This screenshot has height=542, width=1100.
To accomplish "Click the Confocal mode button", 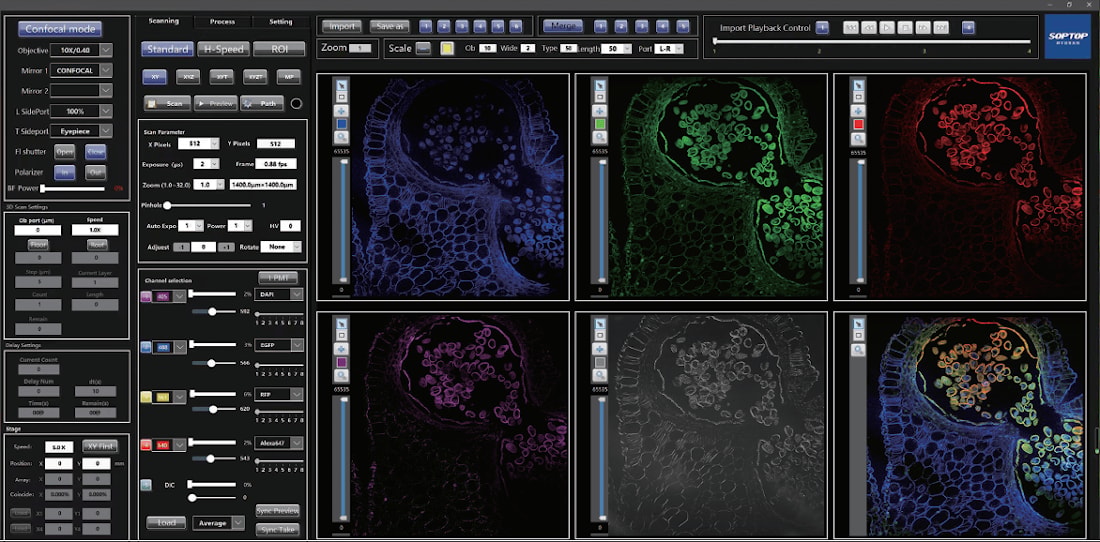I will point(60,29).
